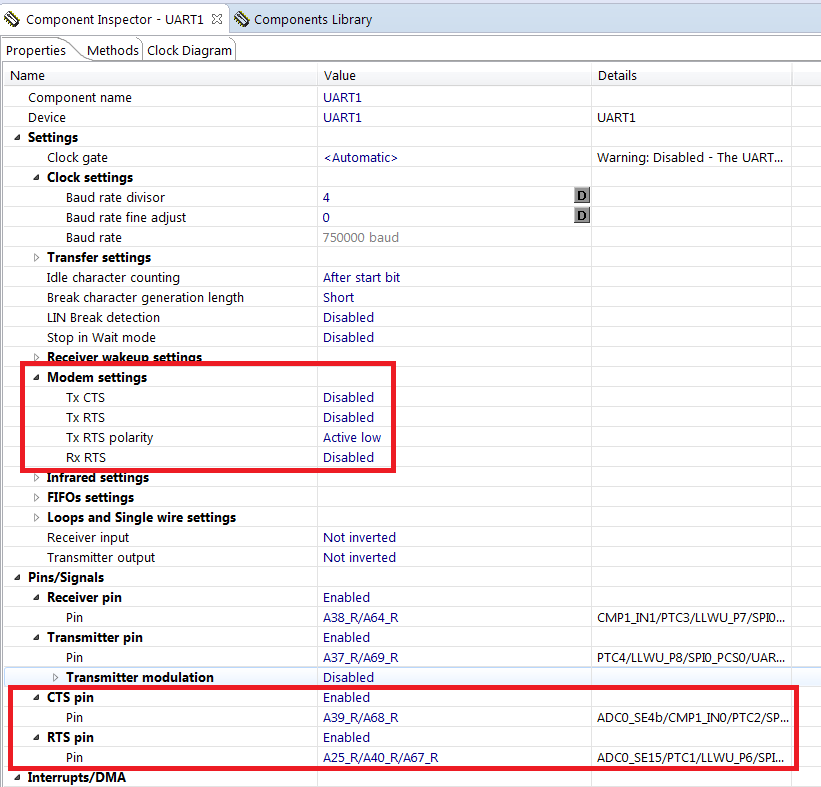The image size is (821, 787).
Task: Open the Properties tab
Action: (x=36, y=50)
